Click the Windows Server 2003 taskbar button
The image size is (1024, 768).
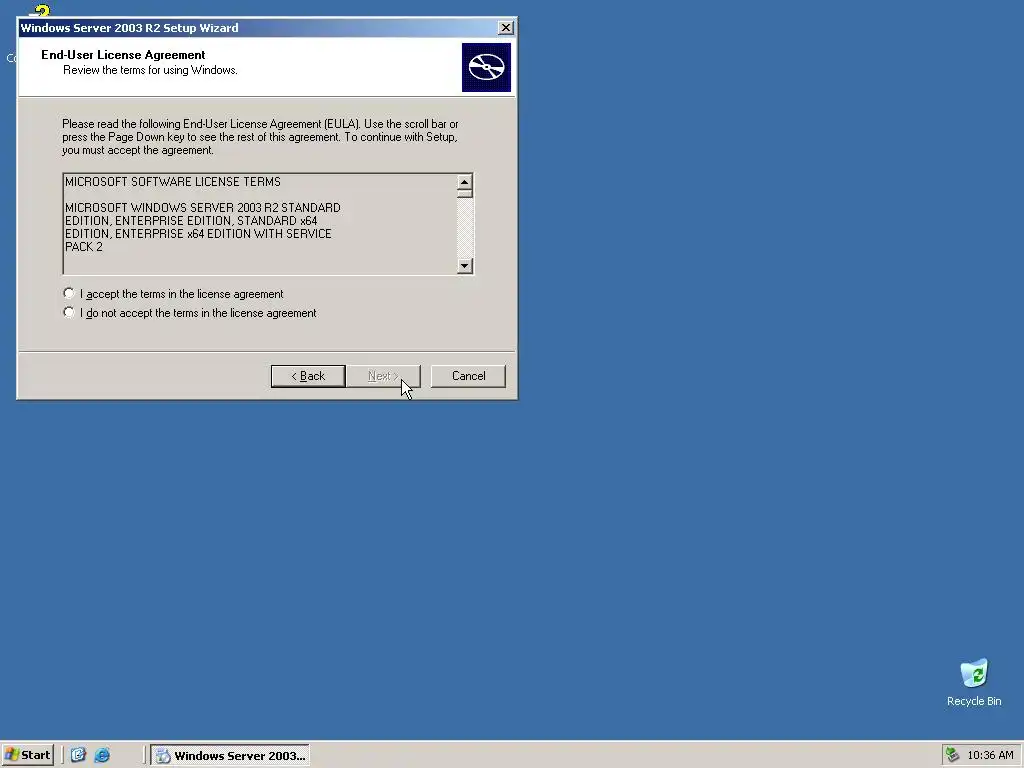point(230,756)
